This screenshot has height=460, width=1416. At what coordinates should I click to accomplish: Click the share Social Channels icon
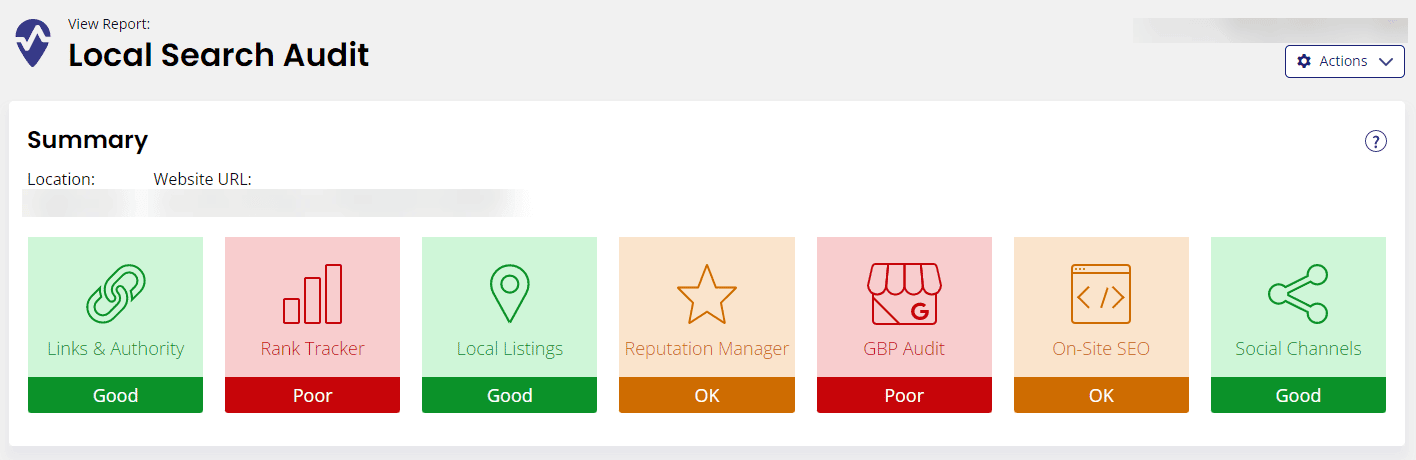[x=1298, y=294]
